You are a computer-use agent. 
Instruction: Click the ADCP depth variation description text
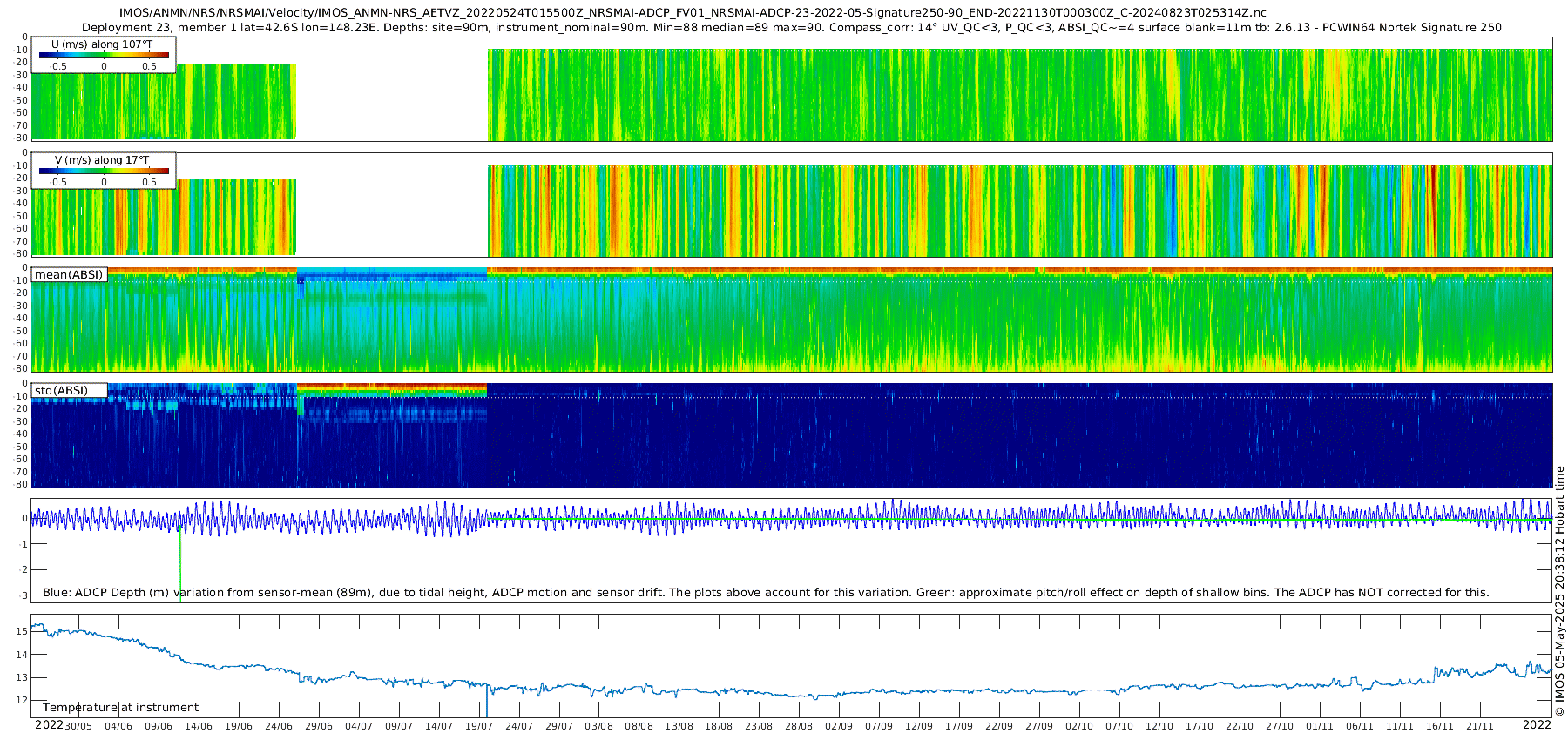766,592
